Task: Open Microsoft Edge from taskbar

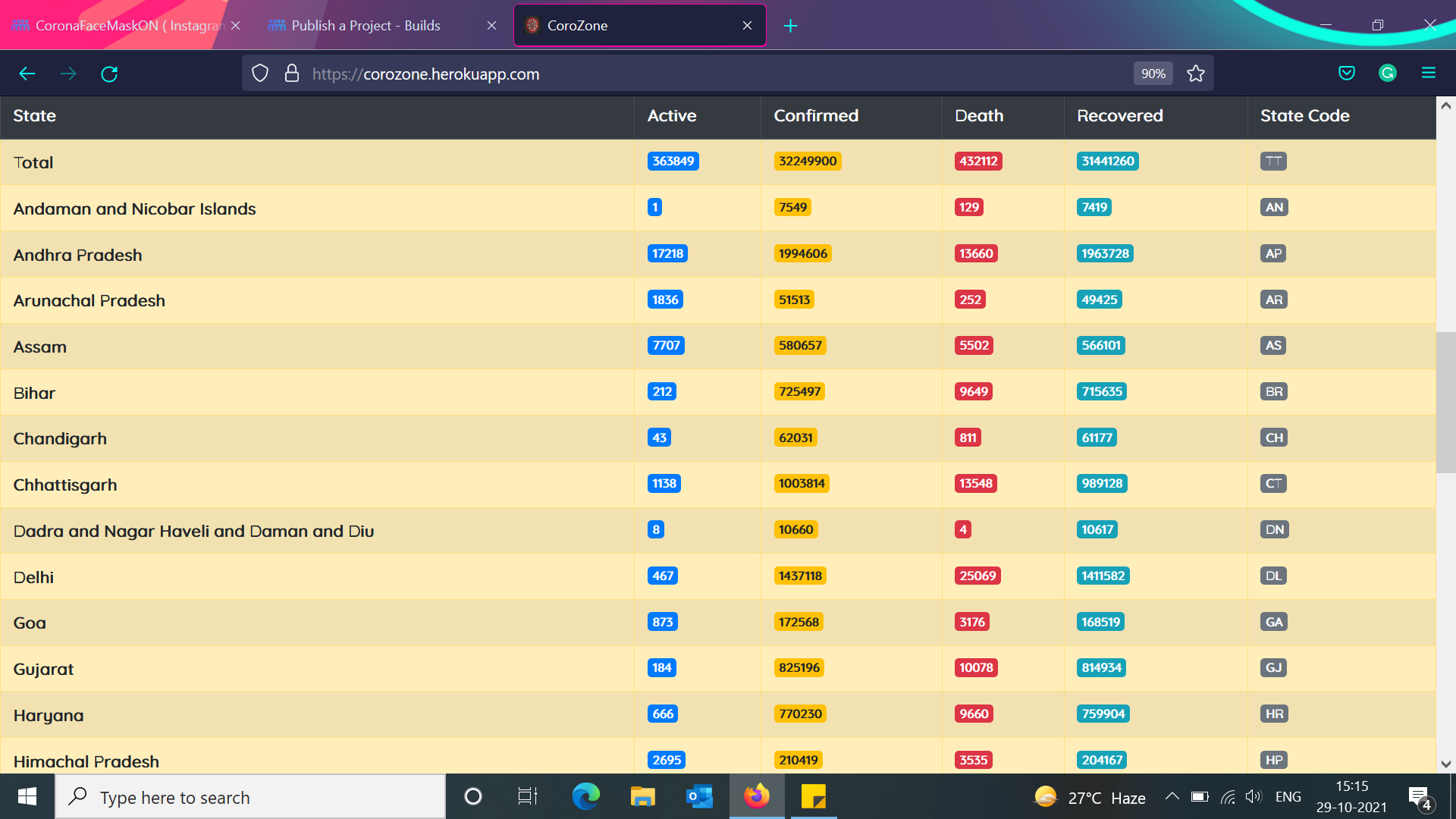Action: click(585, 796)
